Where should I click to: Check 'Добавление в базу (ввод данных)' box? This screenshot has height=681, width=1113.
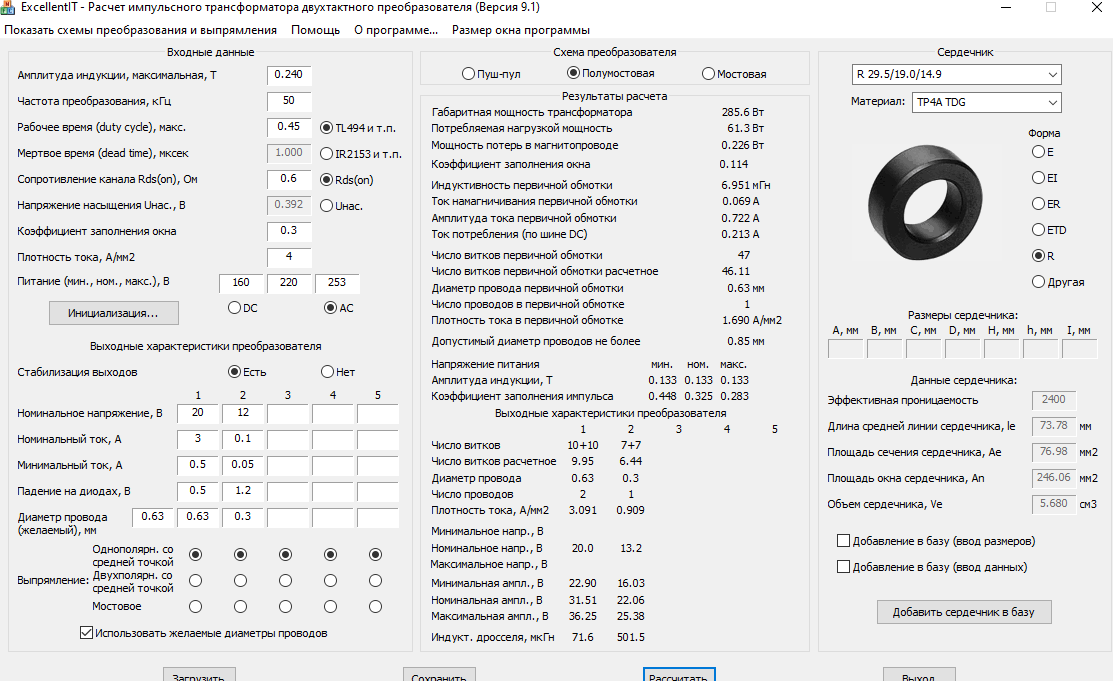(x=843, y=567)
